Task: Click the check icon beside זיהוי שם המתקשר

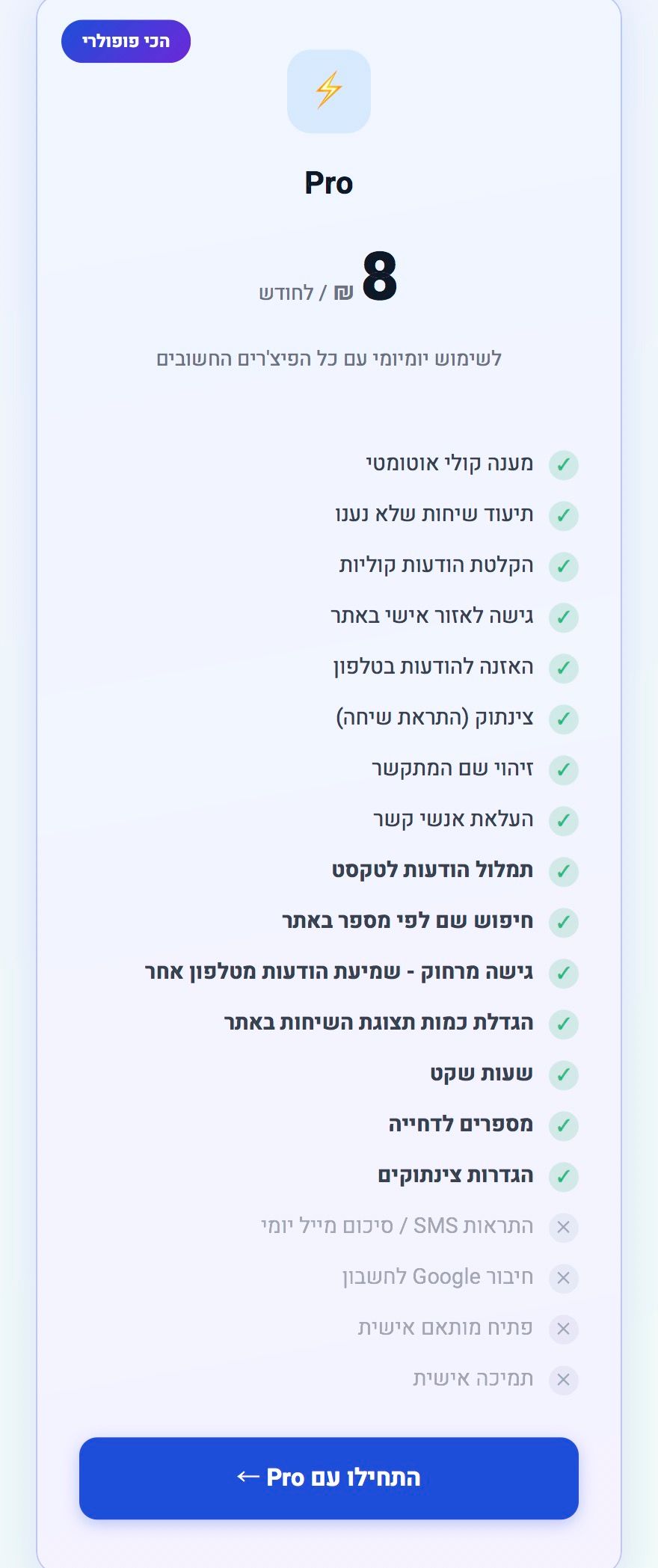Action: [x=563, y=769]
